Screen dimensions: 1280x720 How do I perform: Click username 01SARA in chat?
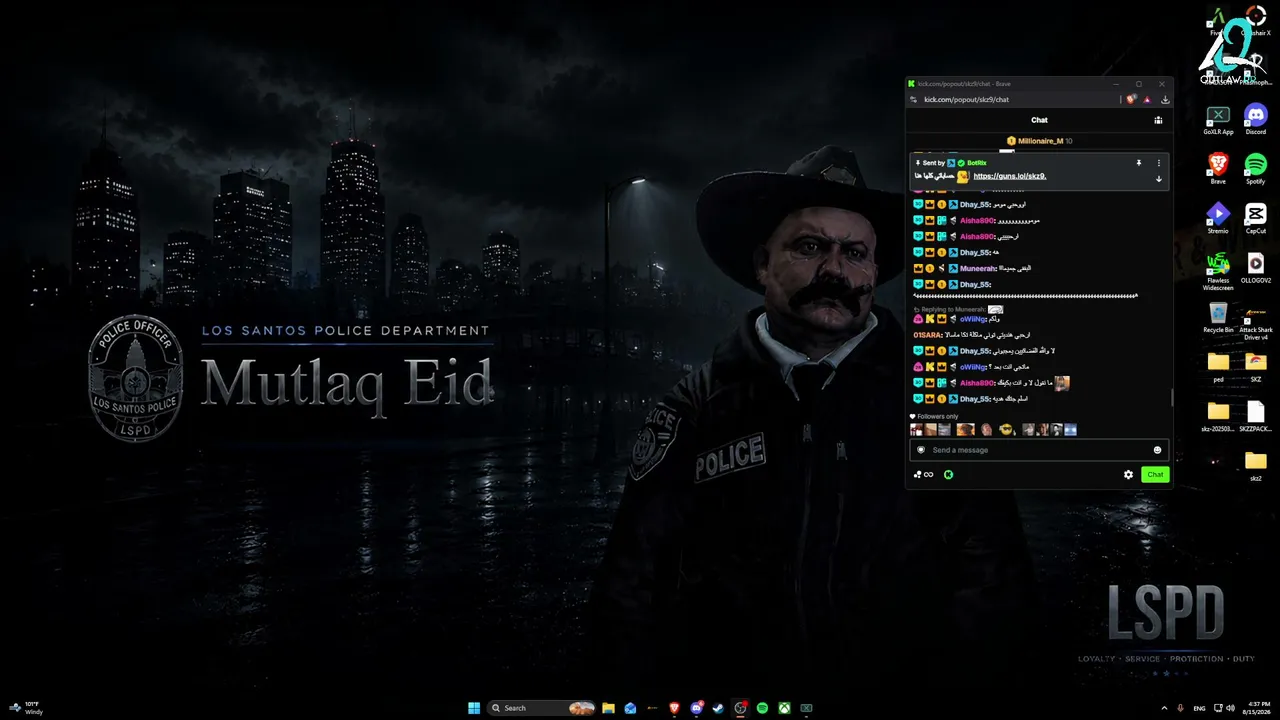click(x=928, y=335)
